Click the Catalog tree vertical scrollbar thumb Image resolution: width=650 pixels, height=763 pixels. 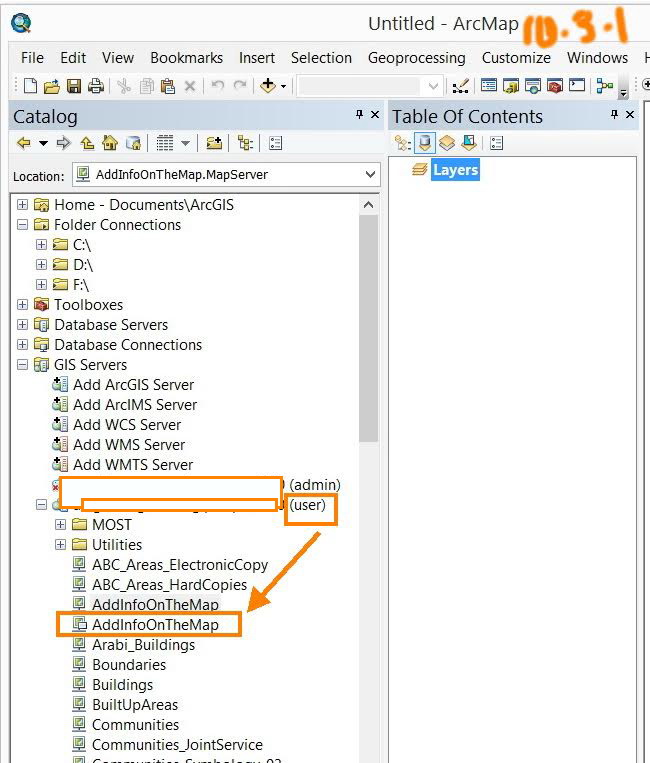[x=368, y=327]
